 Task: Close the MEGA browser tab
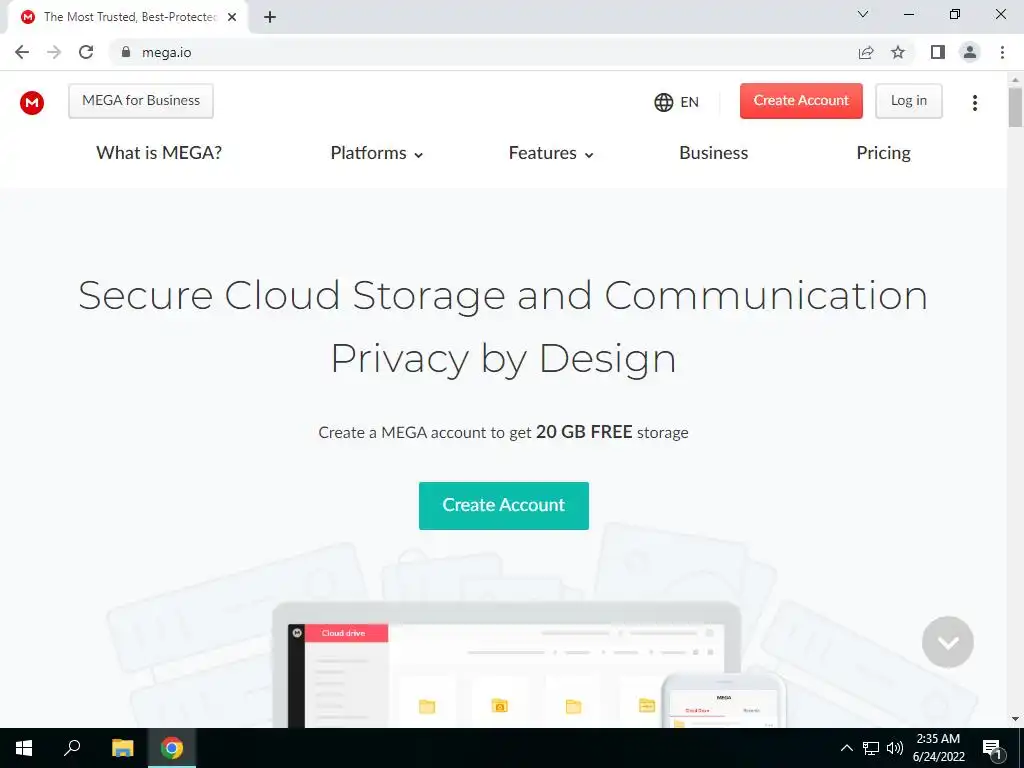tap(232, 17)
